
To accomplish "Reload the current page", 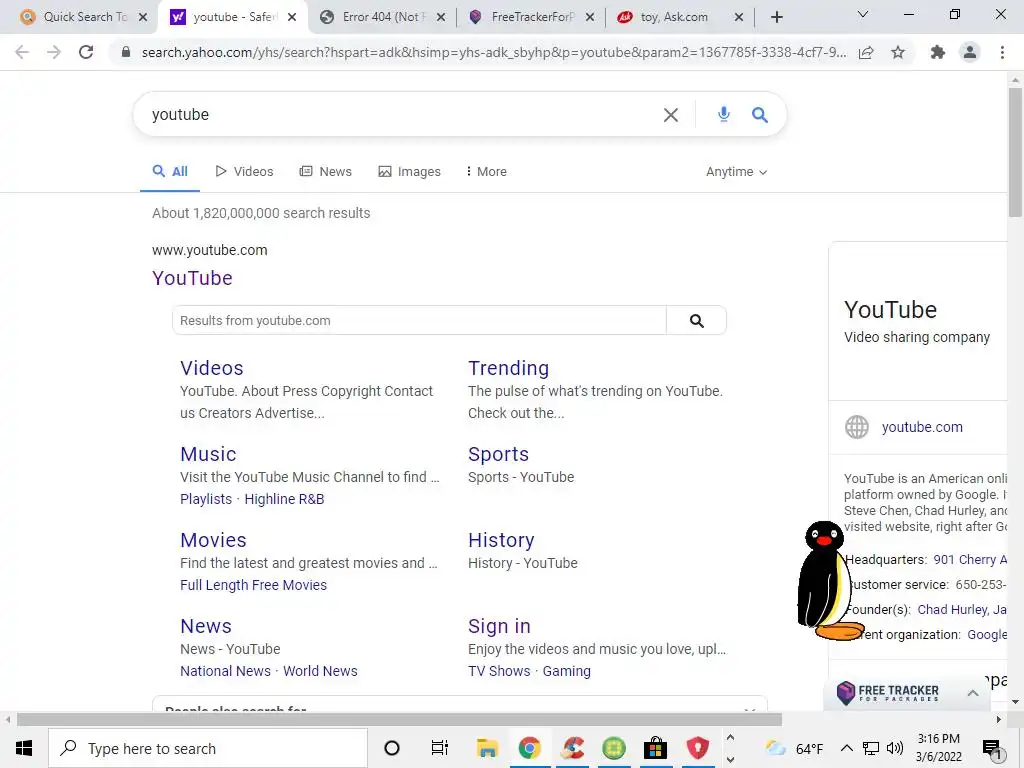I will (86, 52).
